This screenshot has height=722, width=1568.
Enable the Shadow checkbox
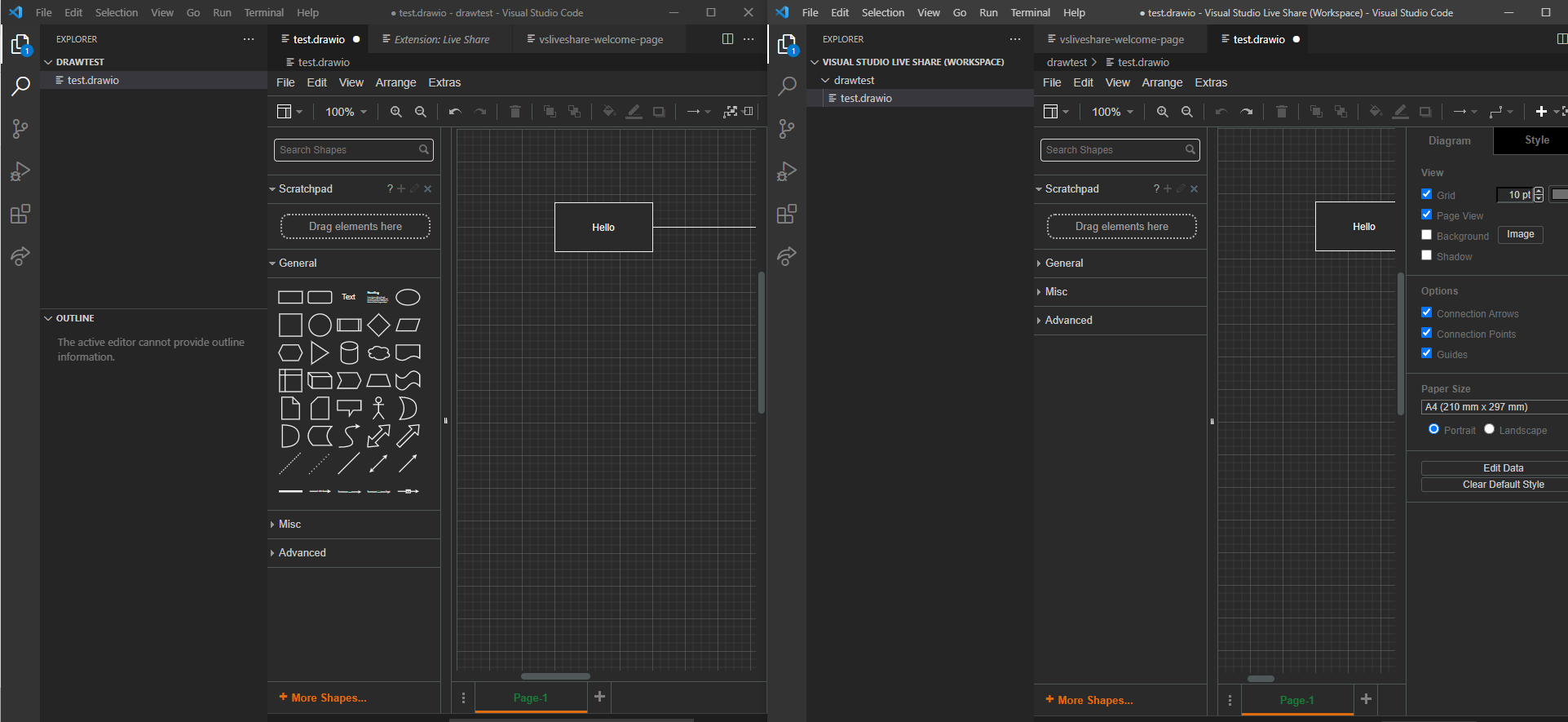1427,255
